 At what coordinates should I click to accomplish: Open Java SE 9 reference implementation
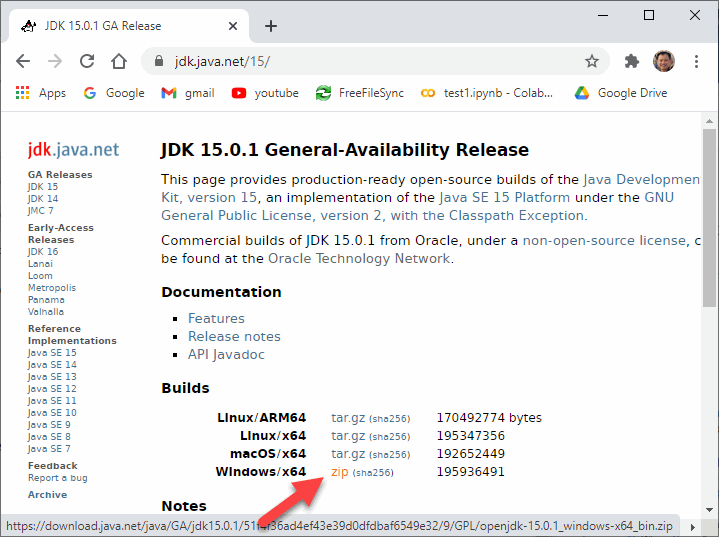(49, 425)
